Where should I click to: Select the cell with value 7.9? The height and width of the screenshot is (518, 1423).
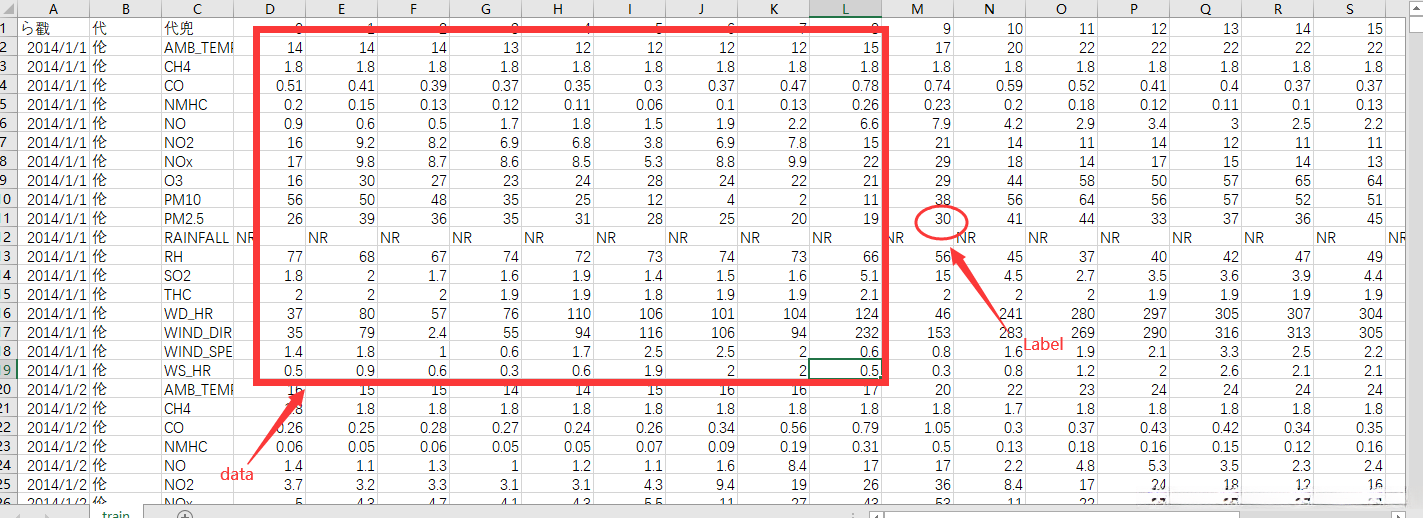click(917, 123)
